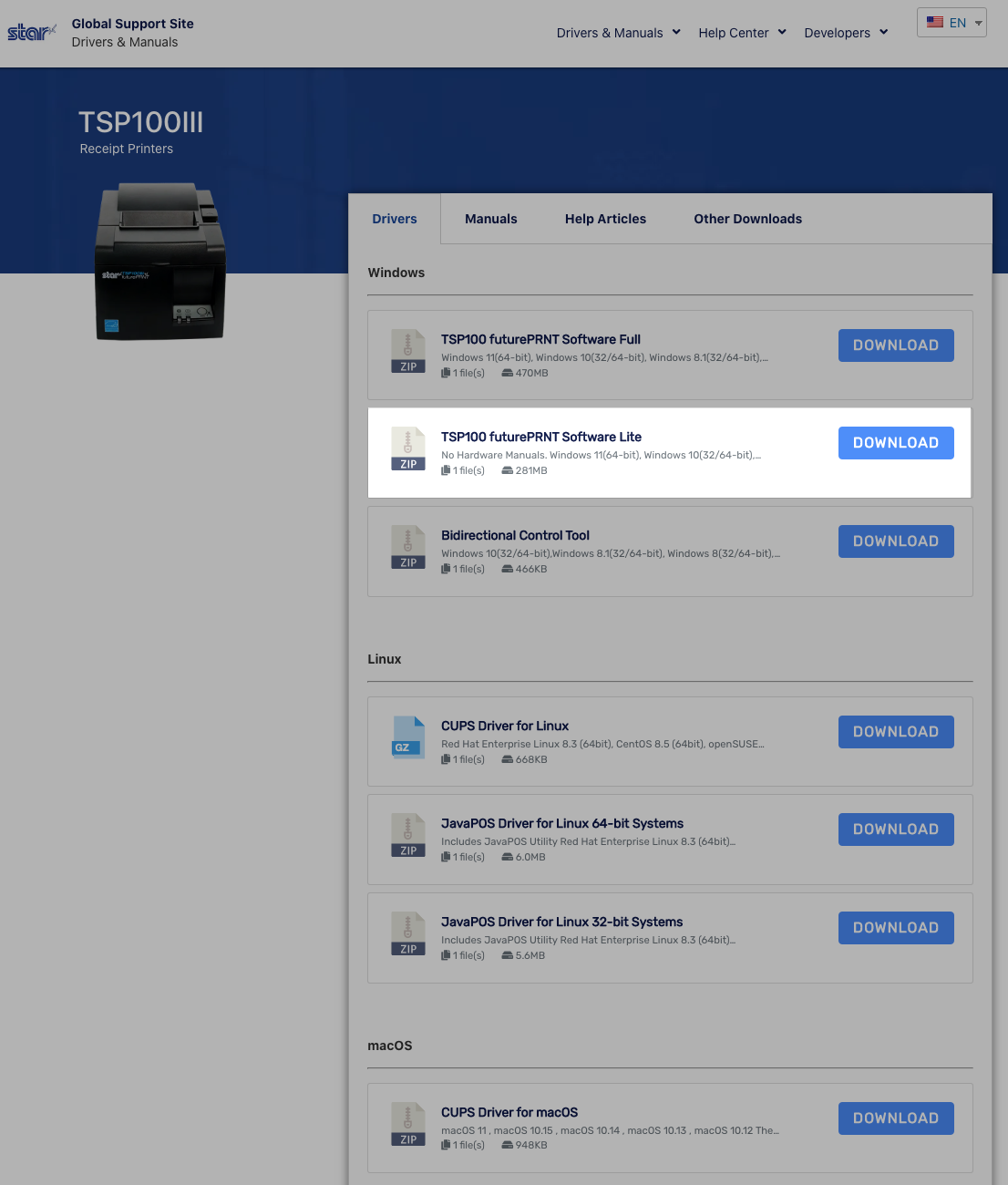Click the file count icon under Software Lite

(x=446, y=470)
